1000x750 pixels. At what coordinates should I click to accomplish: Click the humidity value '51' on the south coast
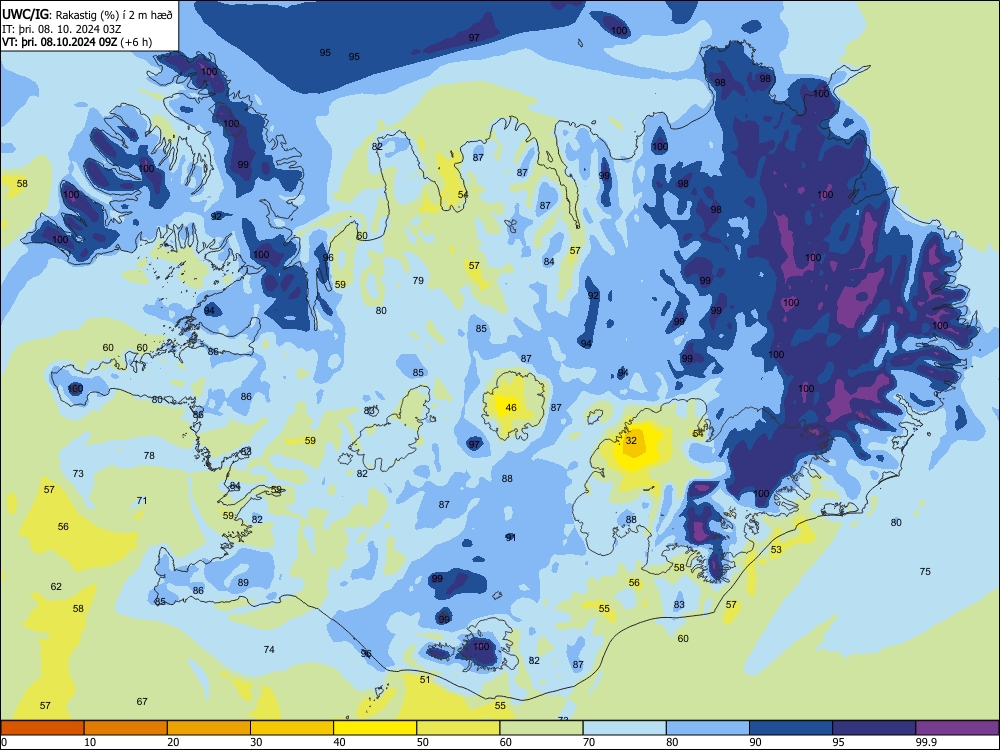pos(425,680)
